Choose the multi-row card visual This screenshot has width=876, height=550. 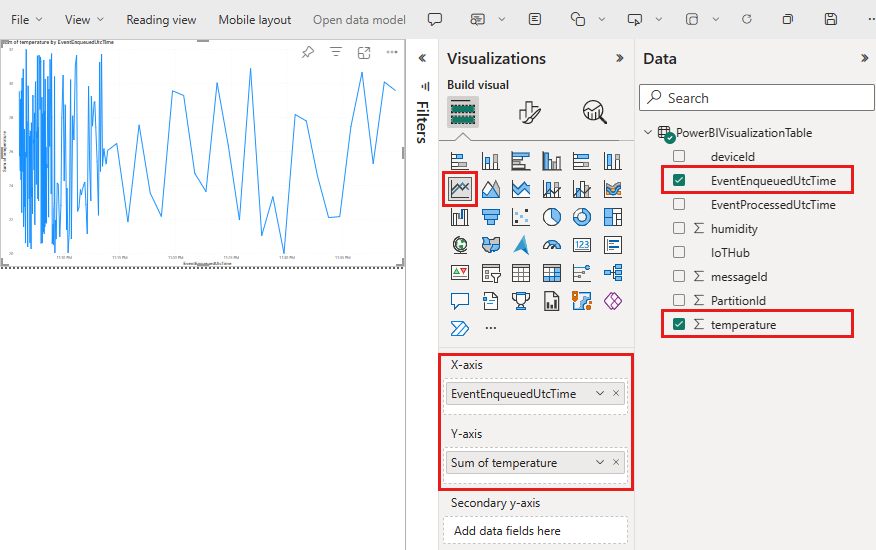(612, 245)
